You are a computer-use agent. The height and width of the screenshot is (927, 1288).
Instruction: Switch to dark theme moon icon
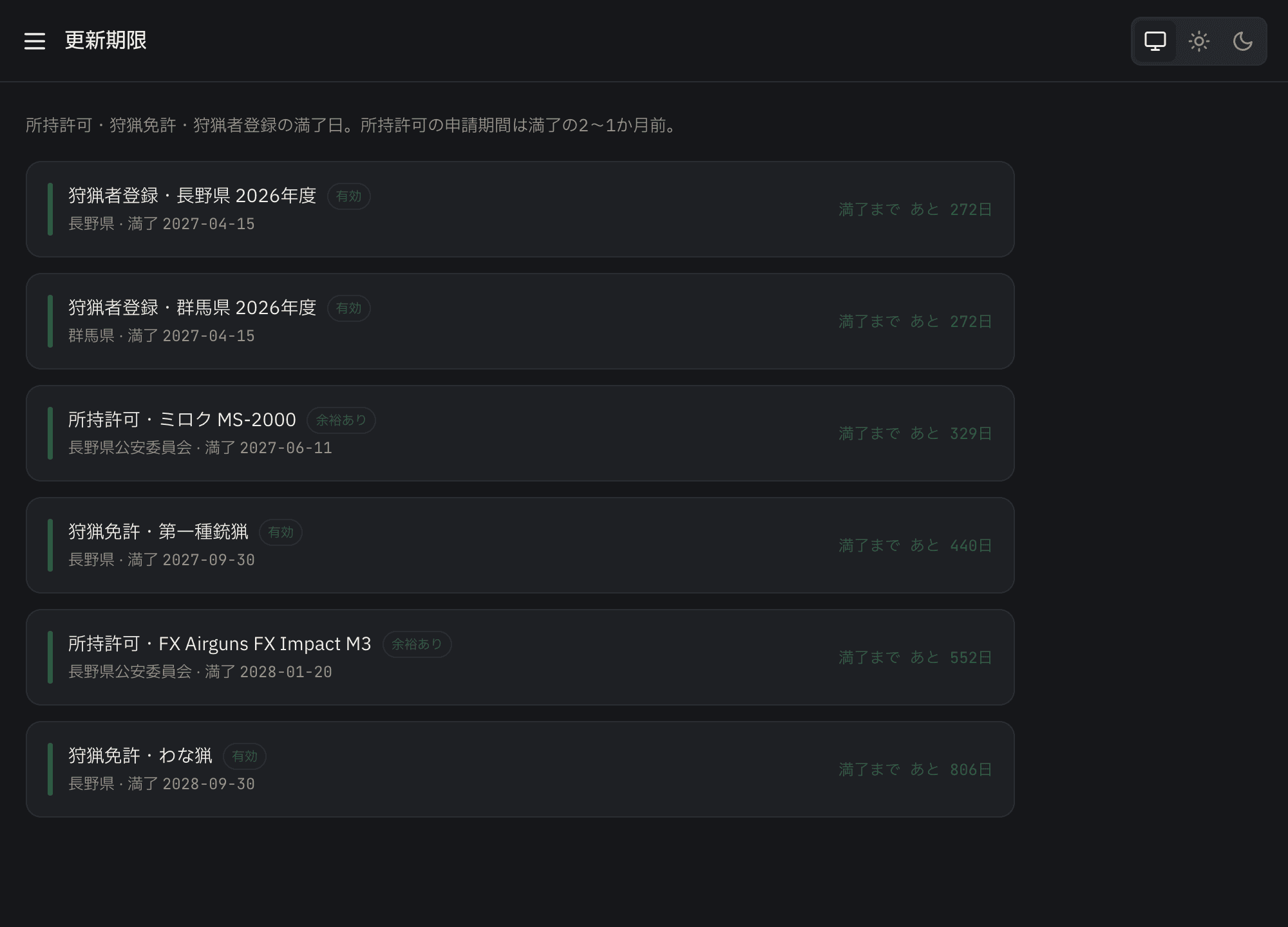[x=1243, y=41]
